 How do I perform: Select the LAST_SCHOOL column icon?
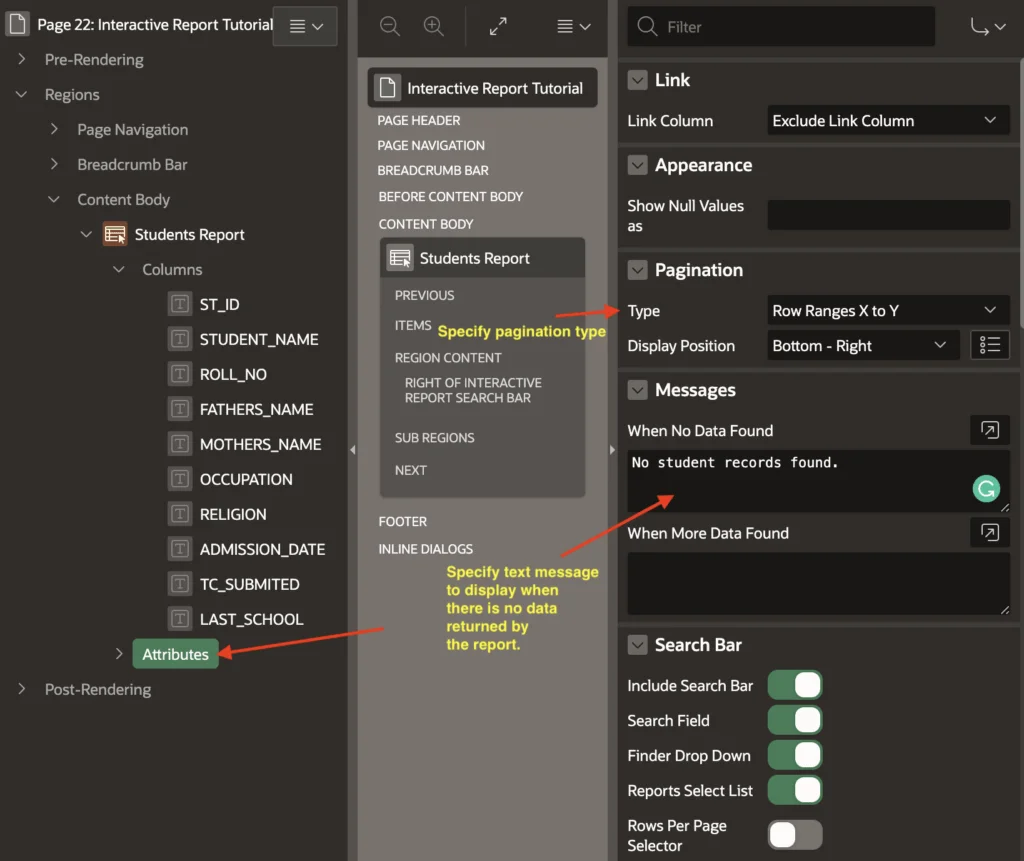pos(180,619)
